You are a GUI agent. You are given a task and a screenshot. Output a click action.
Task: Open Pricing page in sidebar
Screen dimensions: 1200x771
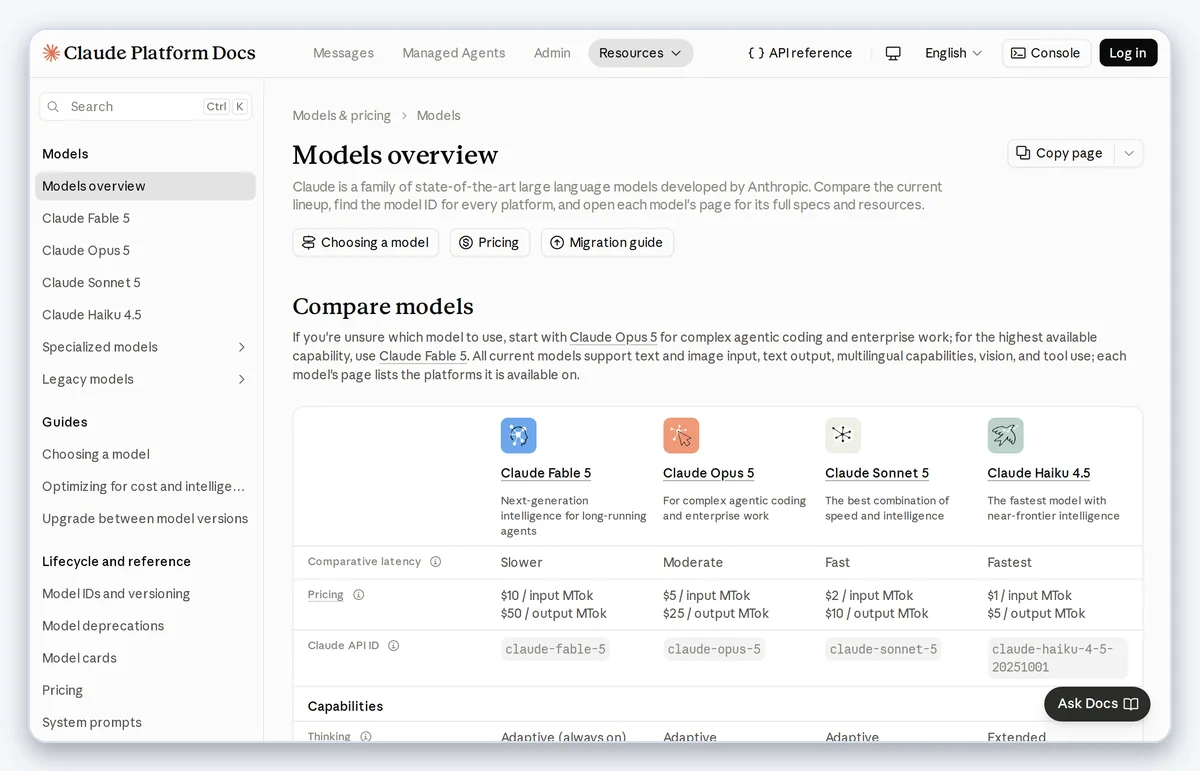(145, 690)
